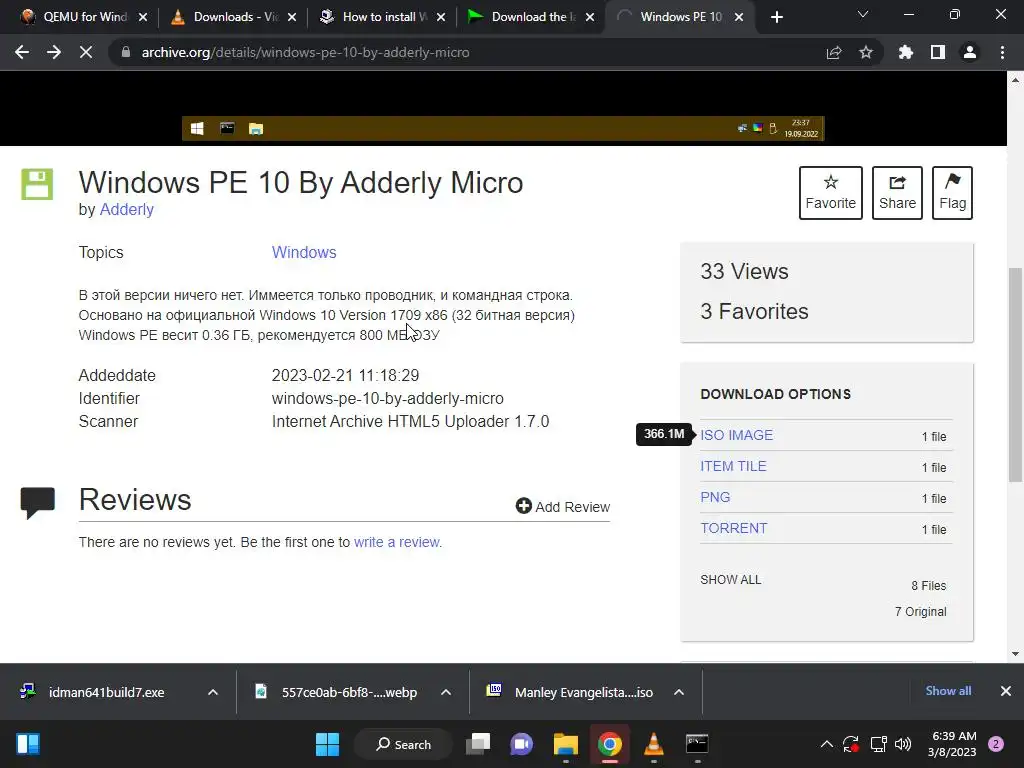Stop loading the page

point(86,52)
